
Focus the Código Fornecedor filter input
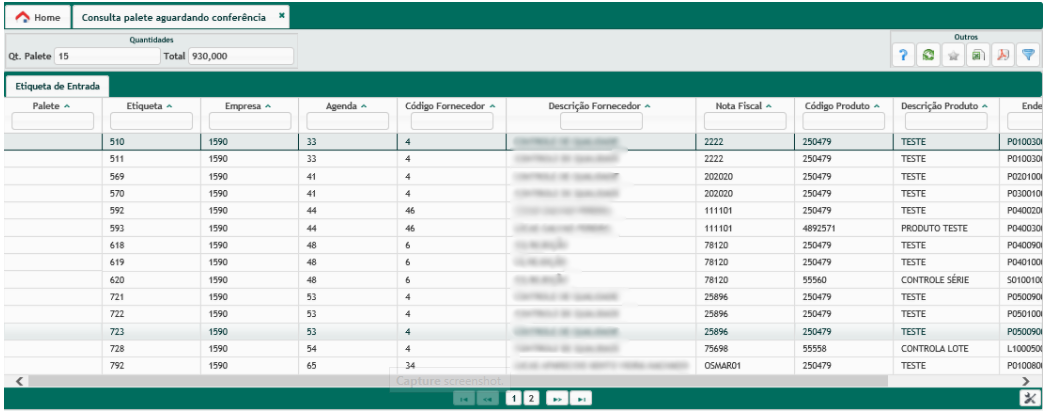tap(452, 121)
